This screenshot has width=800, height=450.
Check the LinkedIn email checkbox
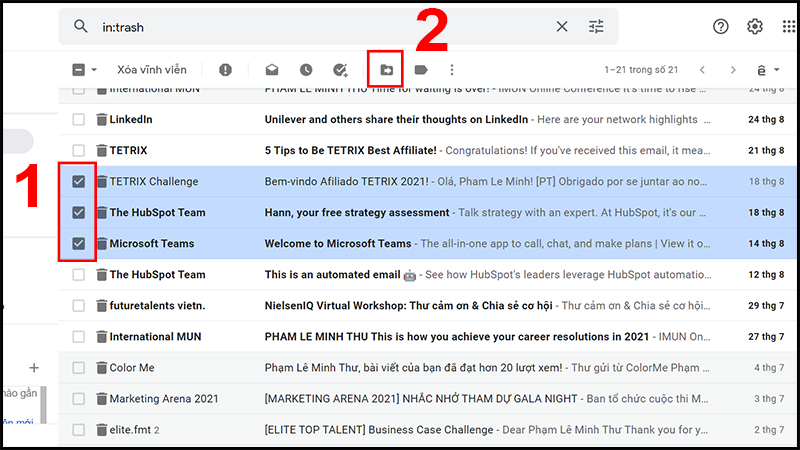pos(79,119)
